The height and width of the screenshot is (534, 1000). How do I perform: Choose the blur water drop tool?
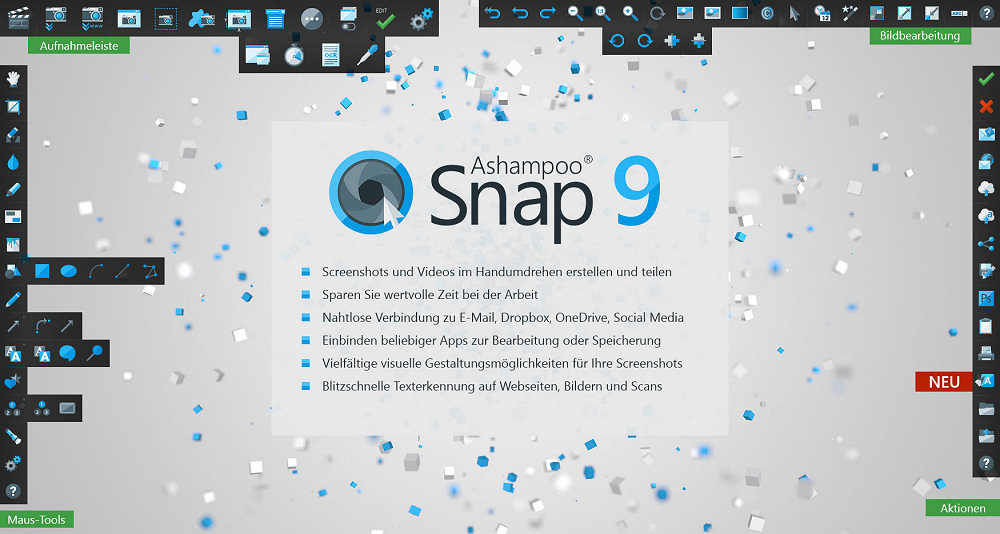pyautogui.click(x=14, y=161)
